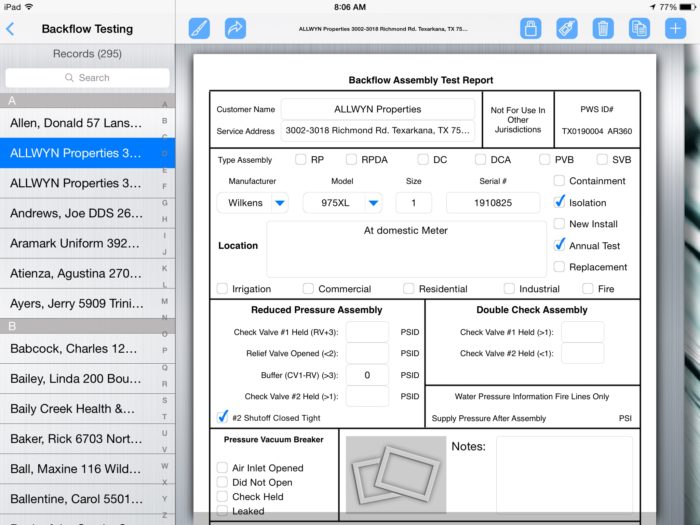700x525 pixels.
Task: Select Baily Creek Health record
Action: click(x=88, y=408)
